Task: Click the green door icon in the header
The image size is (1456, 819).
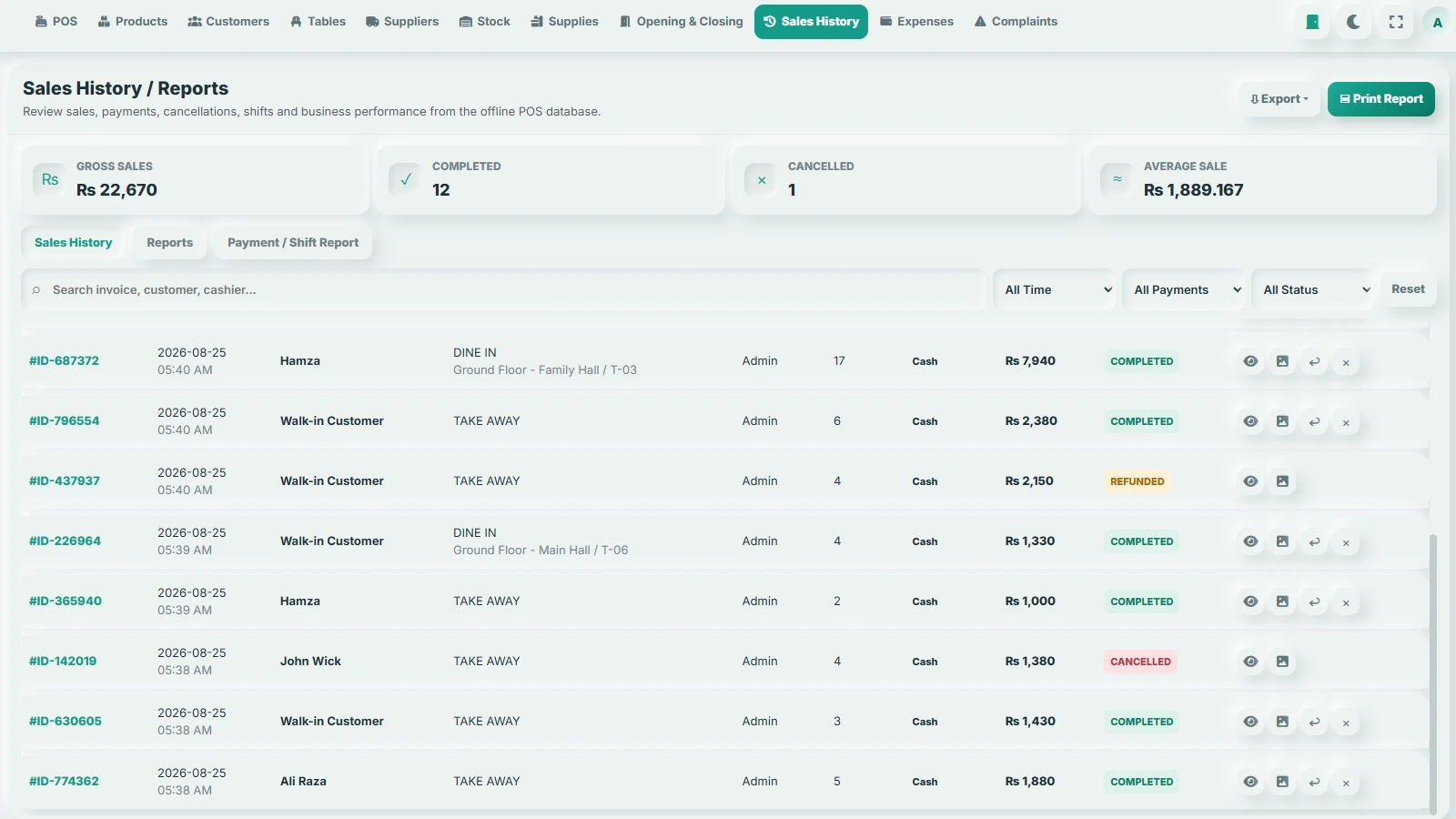Action: (1312, 22)
